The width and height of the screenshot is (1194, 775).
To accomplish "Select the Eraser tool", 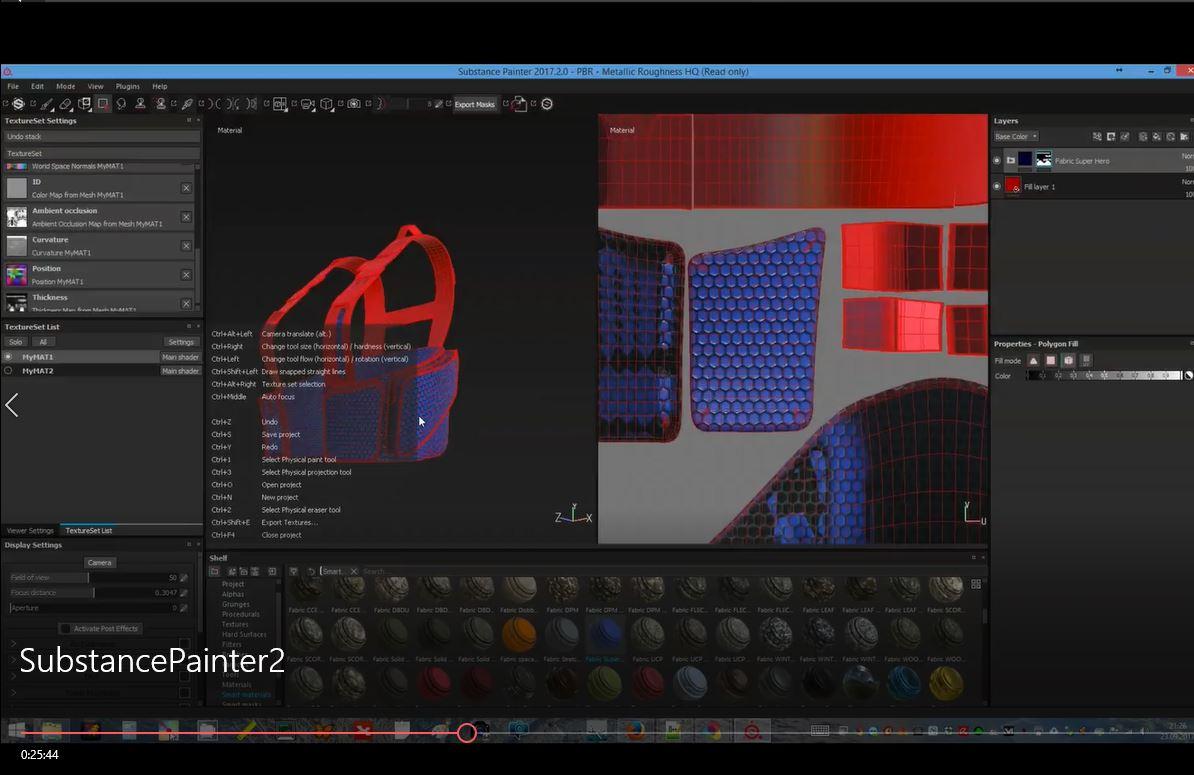I will pyautogui.click(x=65, y=104).
